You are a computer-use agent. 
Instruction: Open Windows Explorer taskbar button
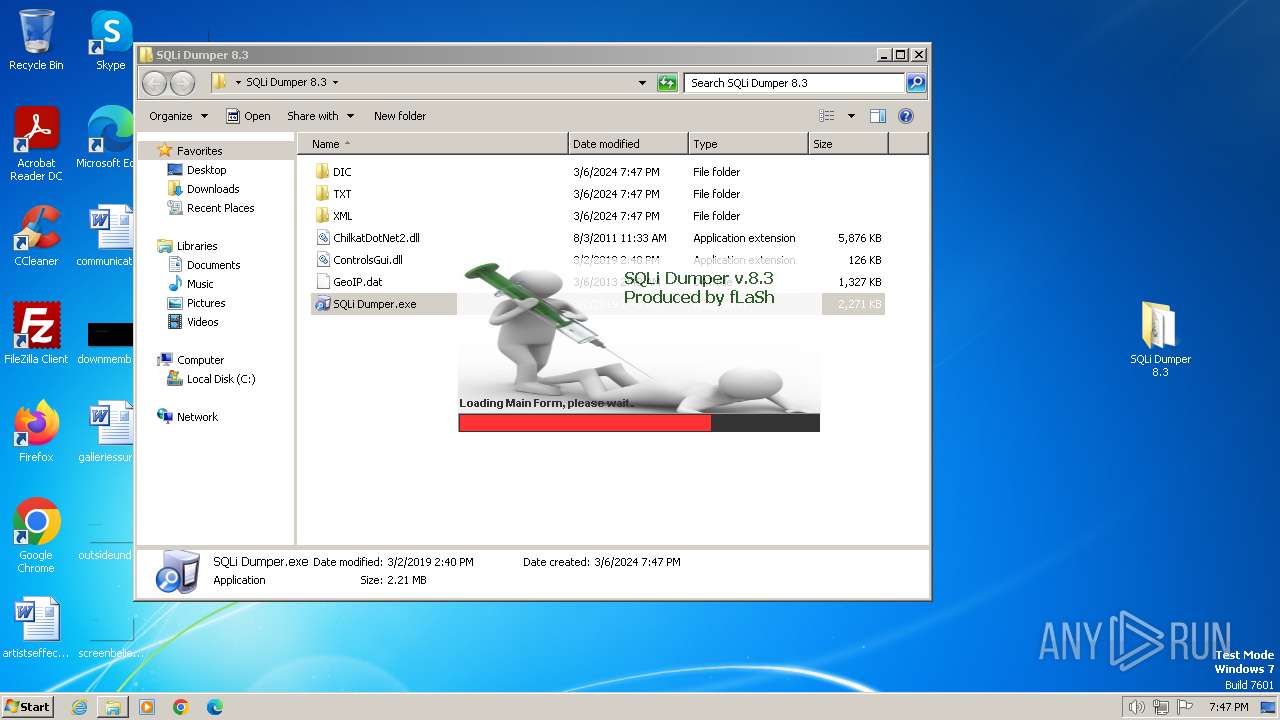113,707
